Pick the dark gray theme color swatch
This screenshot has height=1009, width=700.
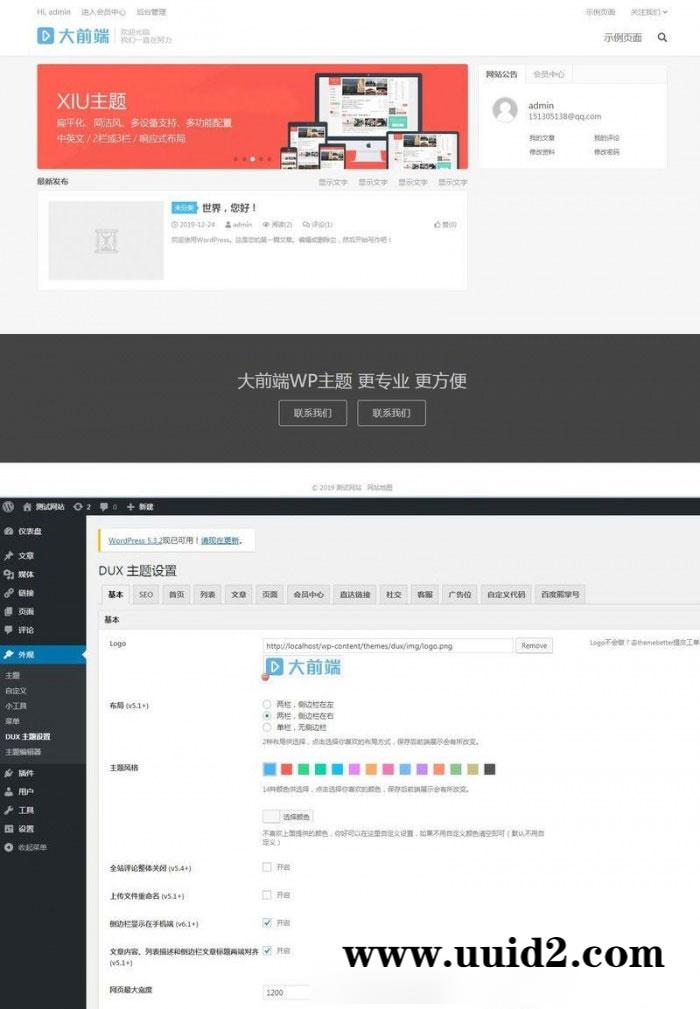[490, 769]
